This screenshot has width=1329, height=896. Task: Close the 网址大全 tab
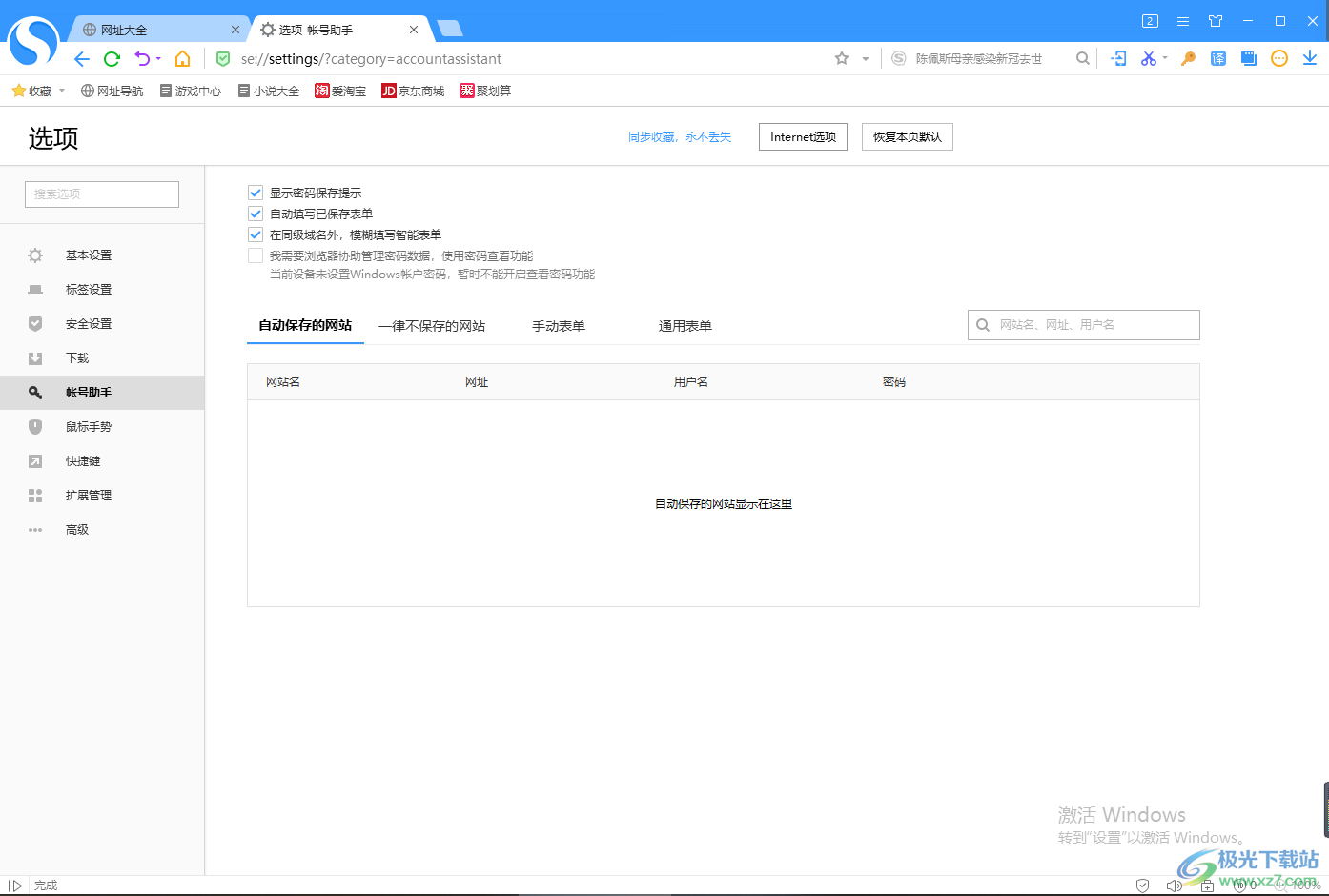[235, 30]
